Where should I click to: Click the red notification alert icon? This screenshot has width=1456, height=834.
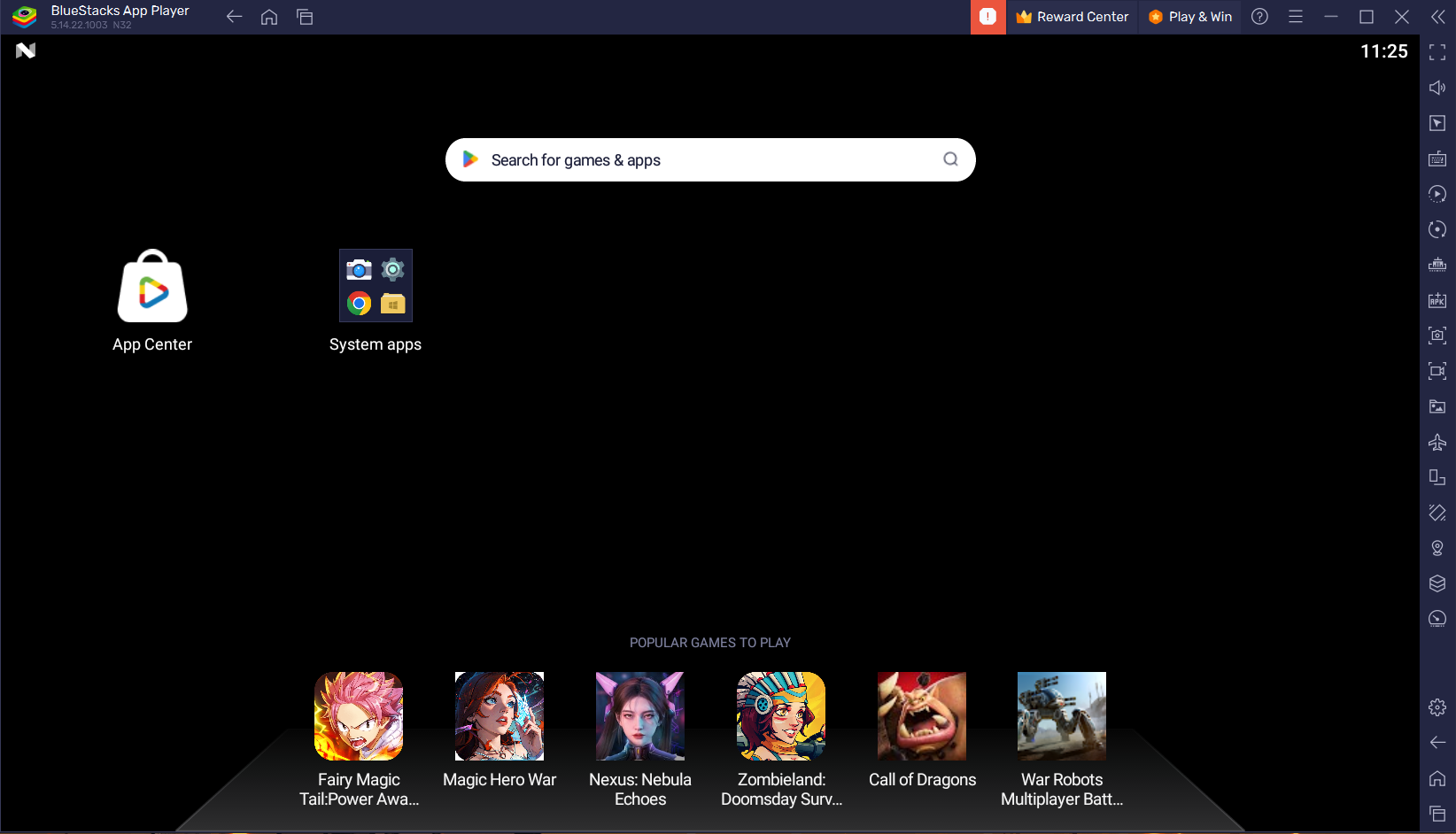(987, 17)
